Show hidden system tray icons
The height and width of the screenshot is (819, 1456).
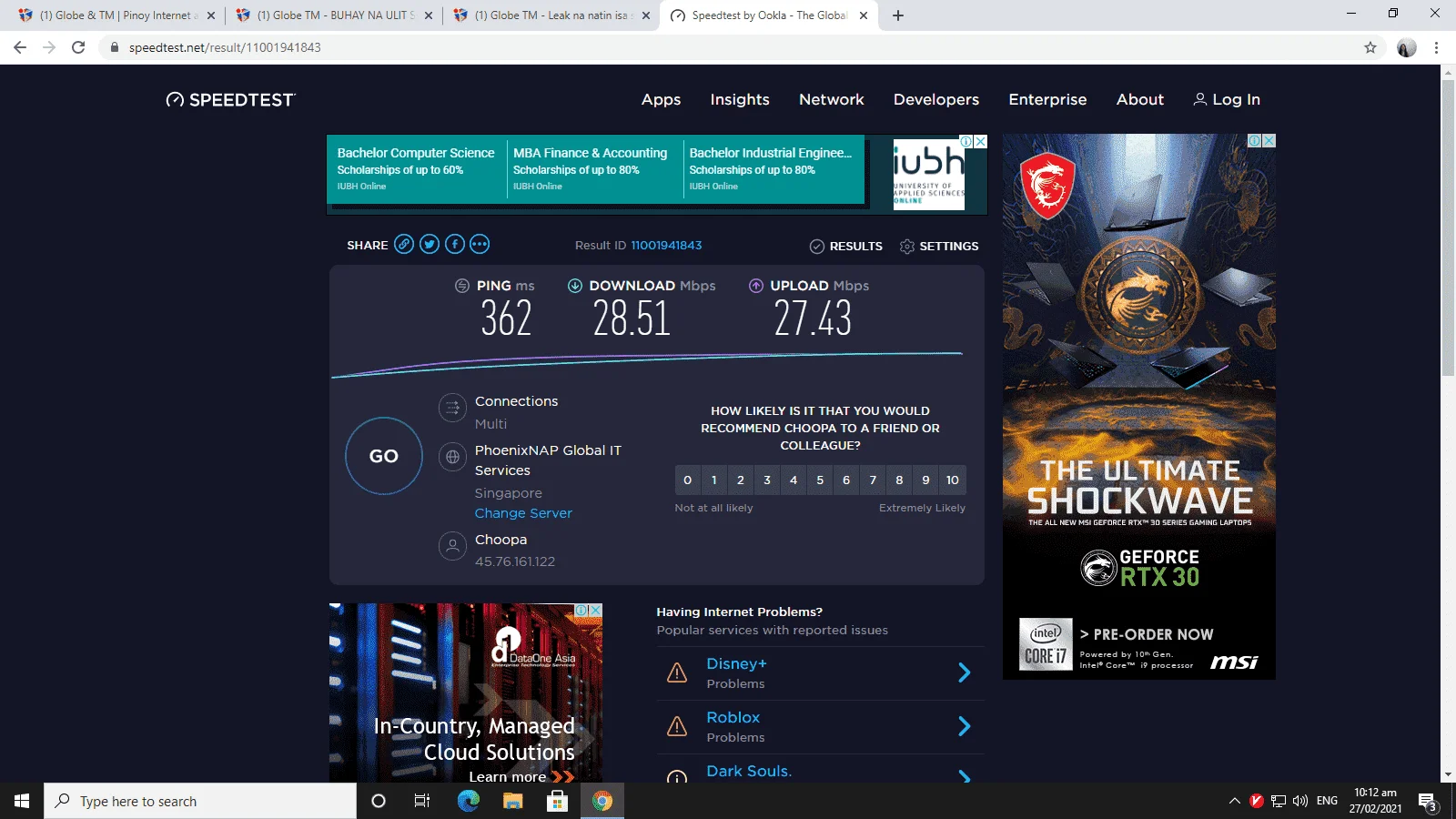click(1235, 801)
